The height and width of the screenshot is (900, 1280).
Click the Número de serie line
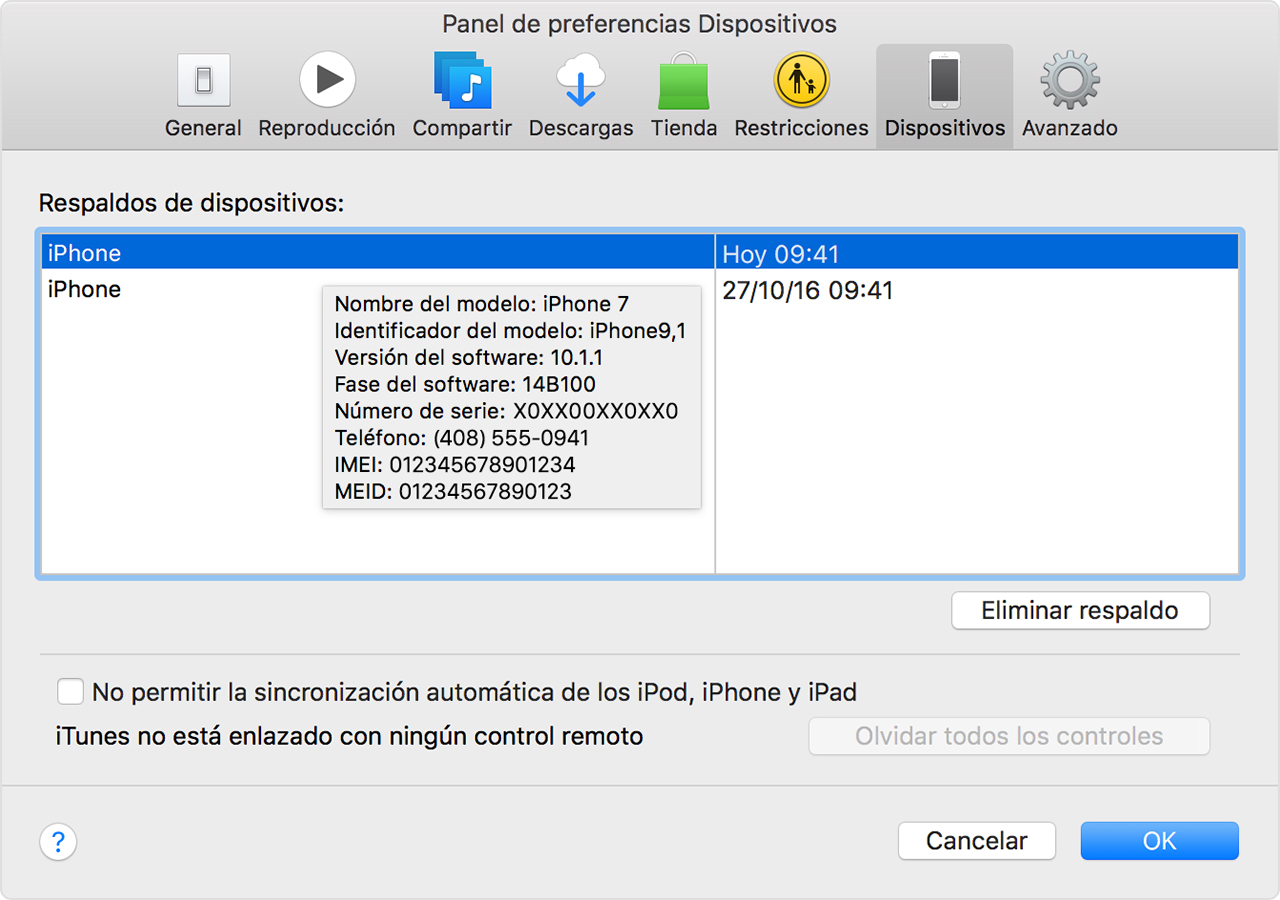(506, 411)
